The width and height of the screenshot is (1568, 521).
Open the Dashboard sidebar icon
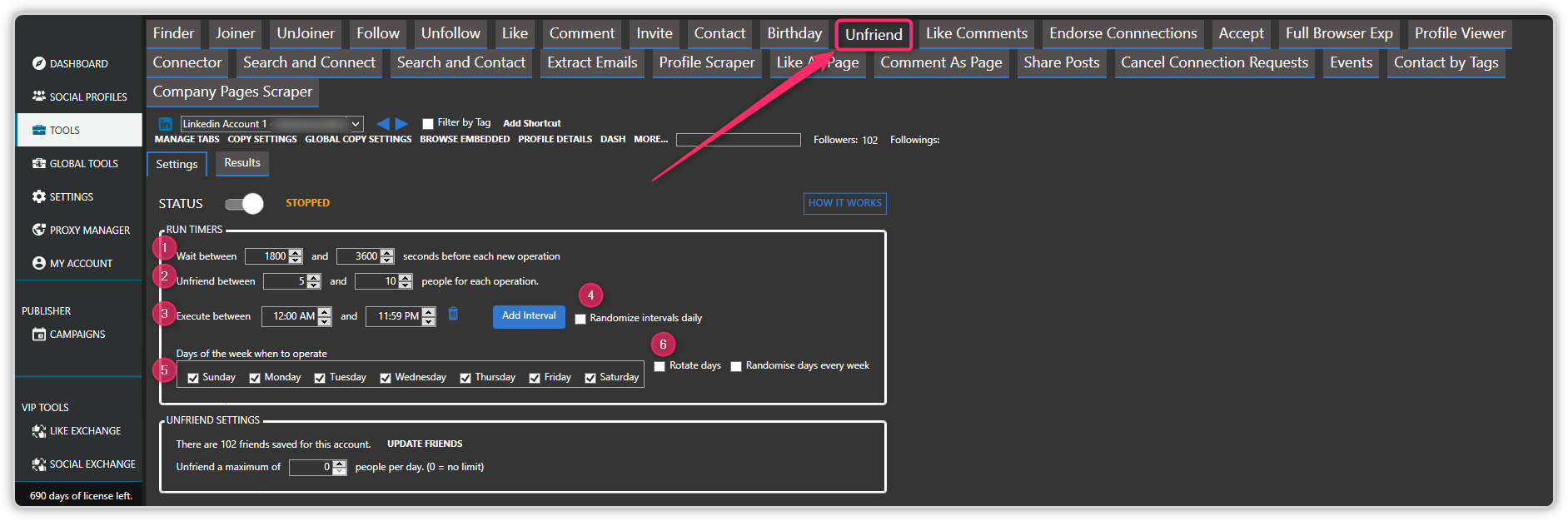point(39,63)
